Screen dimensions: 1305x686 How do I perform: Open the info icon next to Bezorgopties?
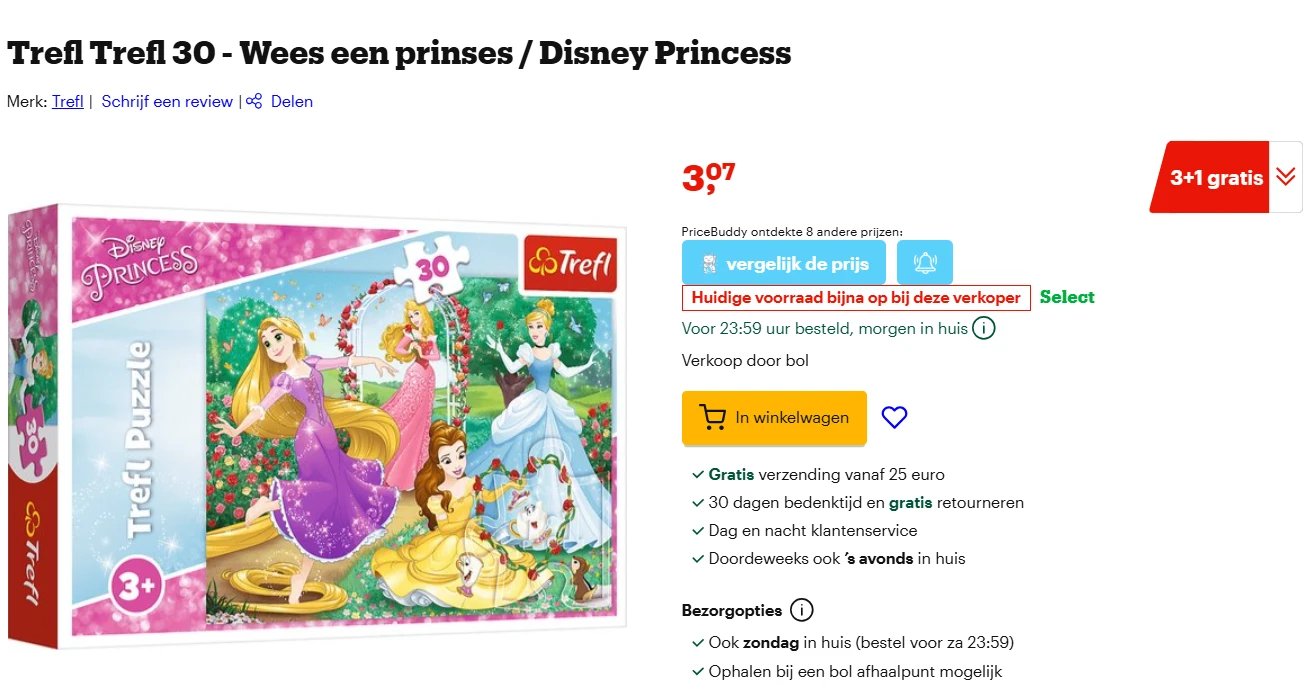pyautogui.click(x=804, y=610)
